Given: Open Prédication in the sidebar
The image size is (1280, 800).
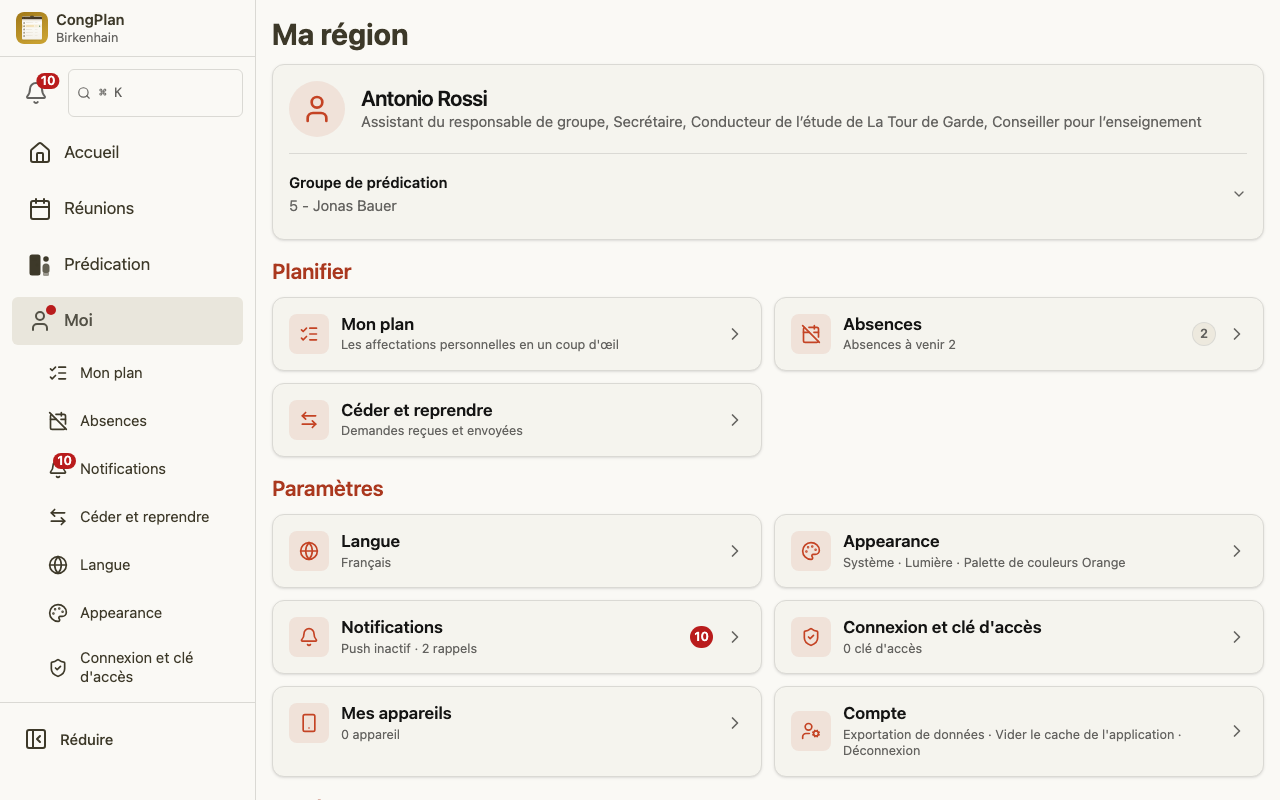Looking at the screenshot, I should coord(127,264).
